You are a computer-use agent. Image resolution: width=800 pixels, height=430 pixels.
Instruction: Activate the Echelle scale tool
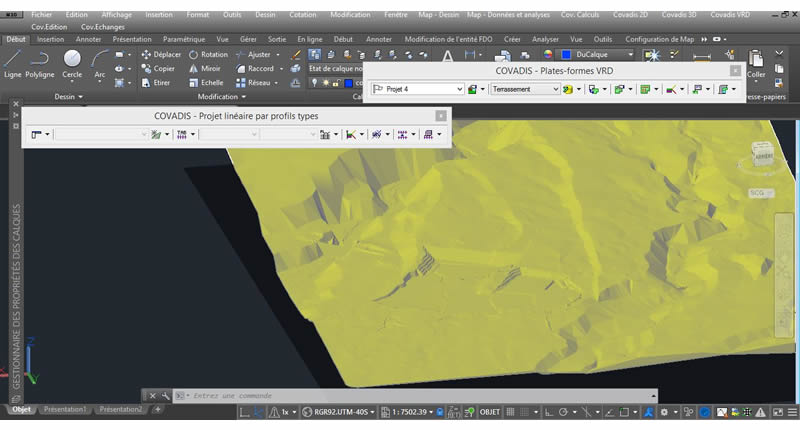tap(206, 83)
